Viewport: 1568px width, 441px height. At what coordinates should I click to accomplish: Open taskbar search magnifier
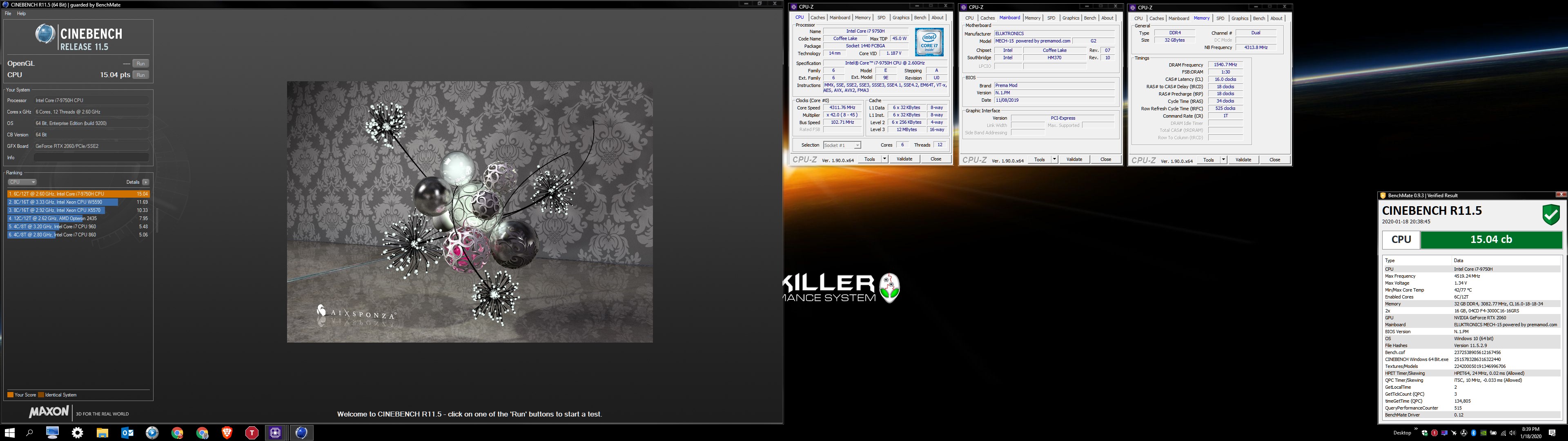coord(29,432)
